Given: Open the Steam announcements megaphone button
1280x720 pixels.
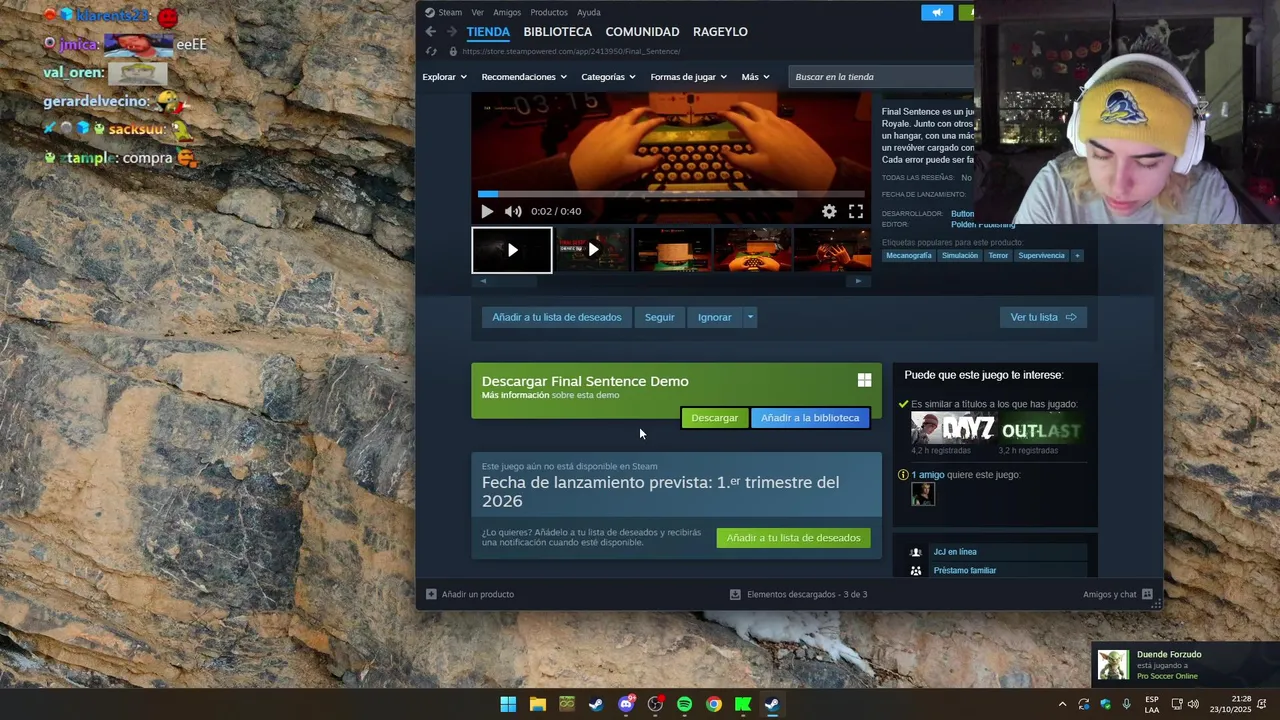Looking at the screenshot, I should point(937,12).
